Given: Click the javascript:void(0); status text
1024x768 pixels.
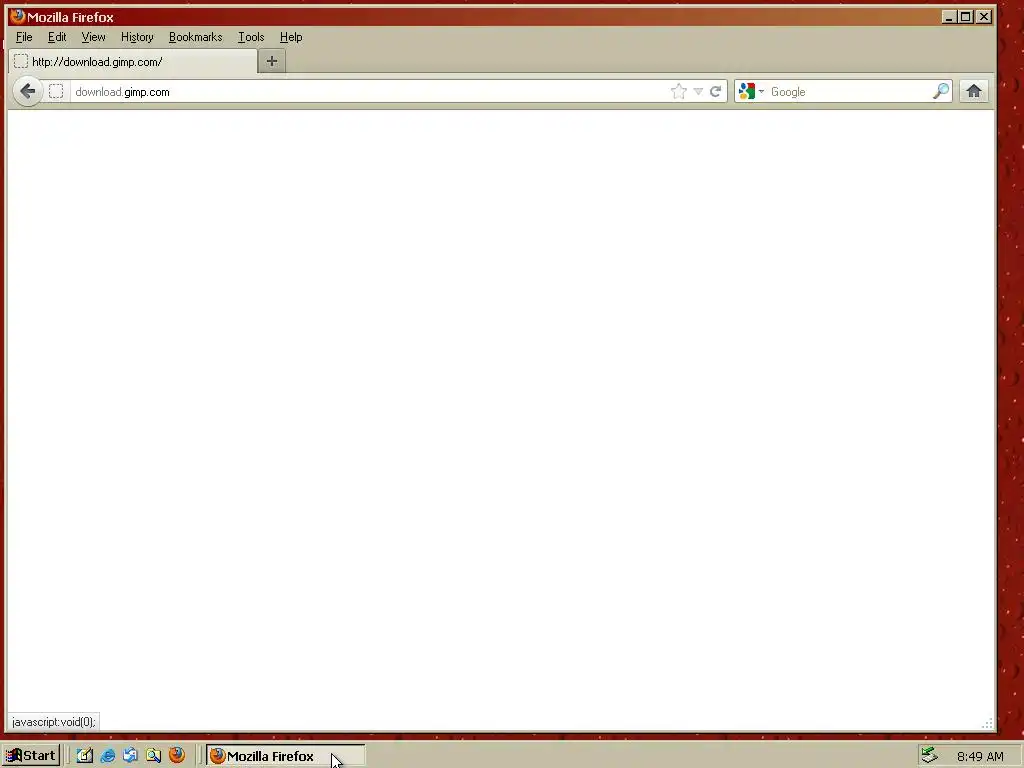Looking at the screenshot, I should pos(54,722).
